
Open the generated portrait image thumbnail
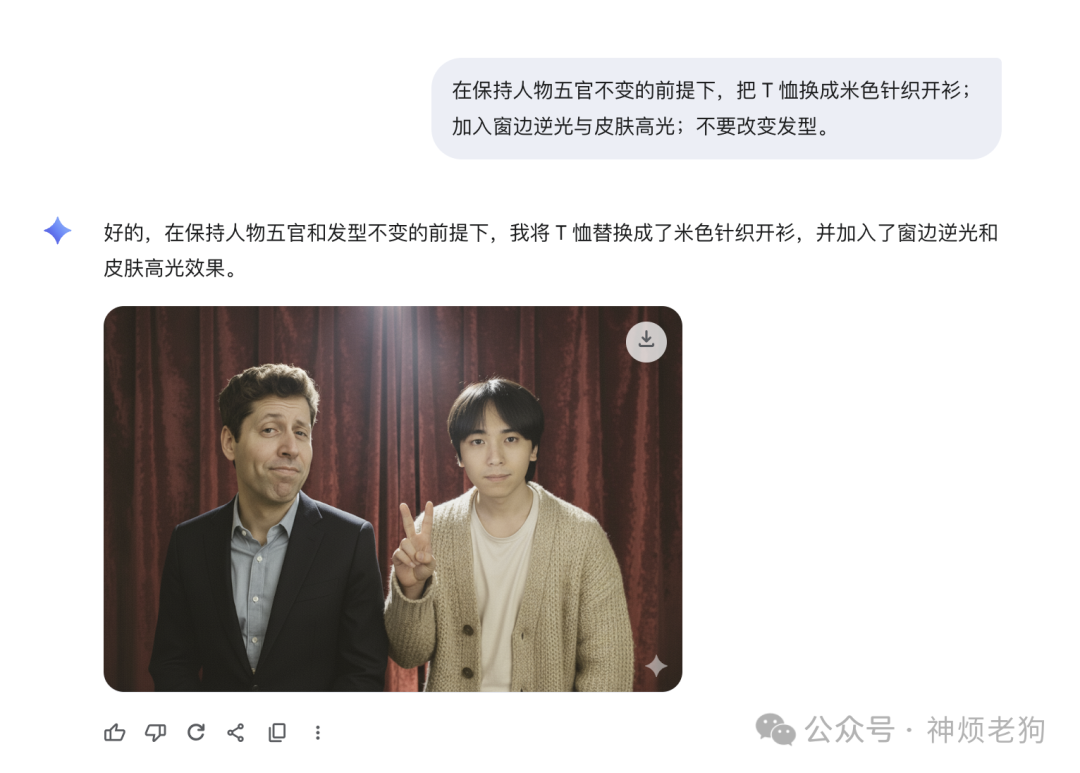(393, 499)
